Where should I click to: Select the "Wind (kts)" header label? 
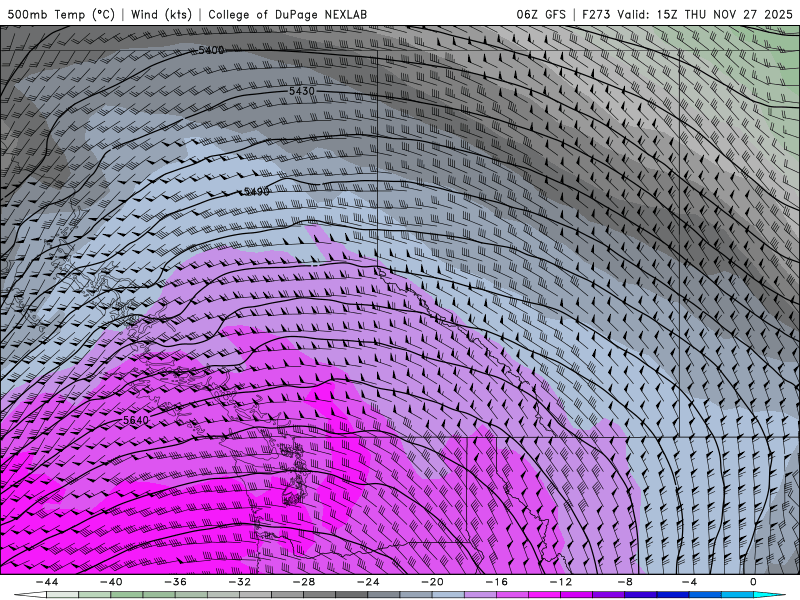click(161, 14)
